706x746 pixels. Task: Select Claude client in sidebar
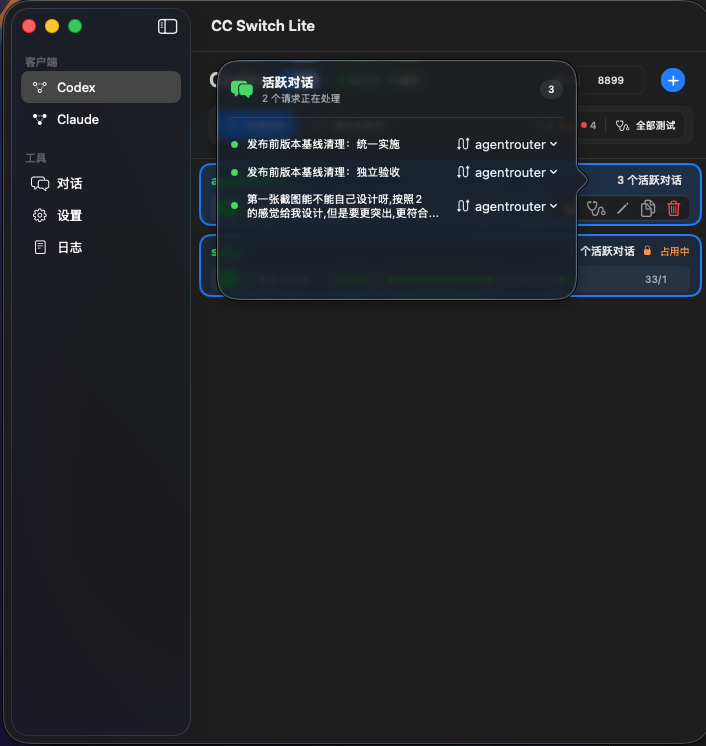[x=101, y=119]
